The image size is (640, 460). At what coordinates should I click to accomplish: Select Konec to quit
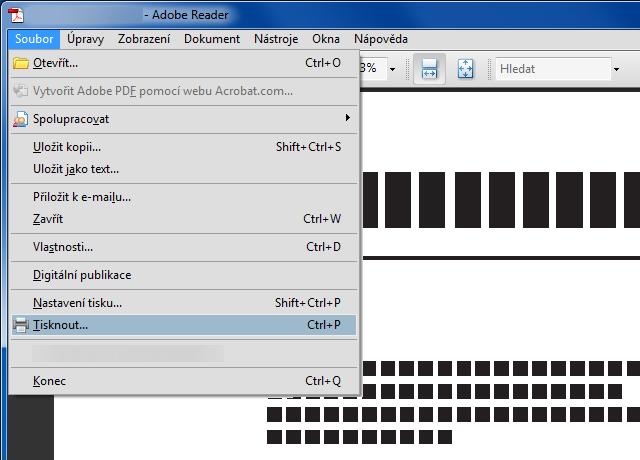pyautogui.click(x=184, y=381)
